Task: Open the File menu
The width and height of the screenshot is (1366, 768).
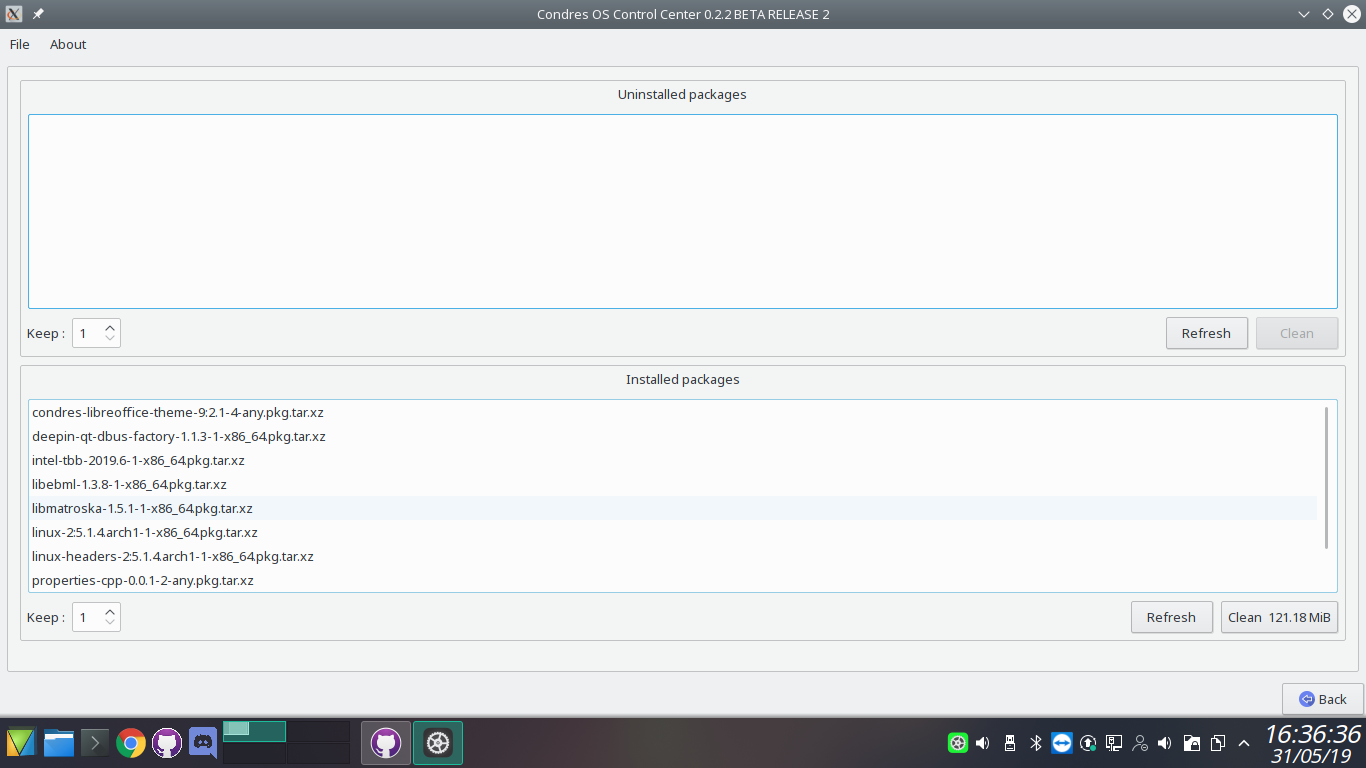Action: (x=20, y=44)
